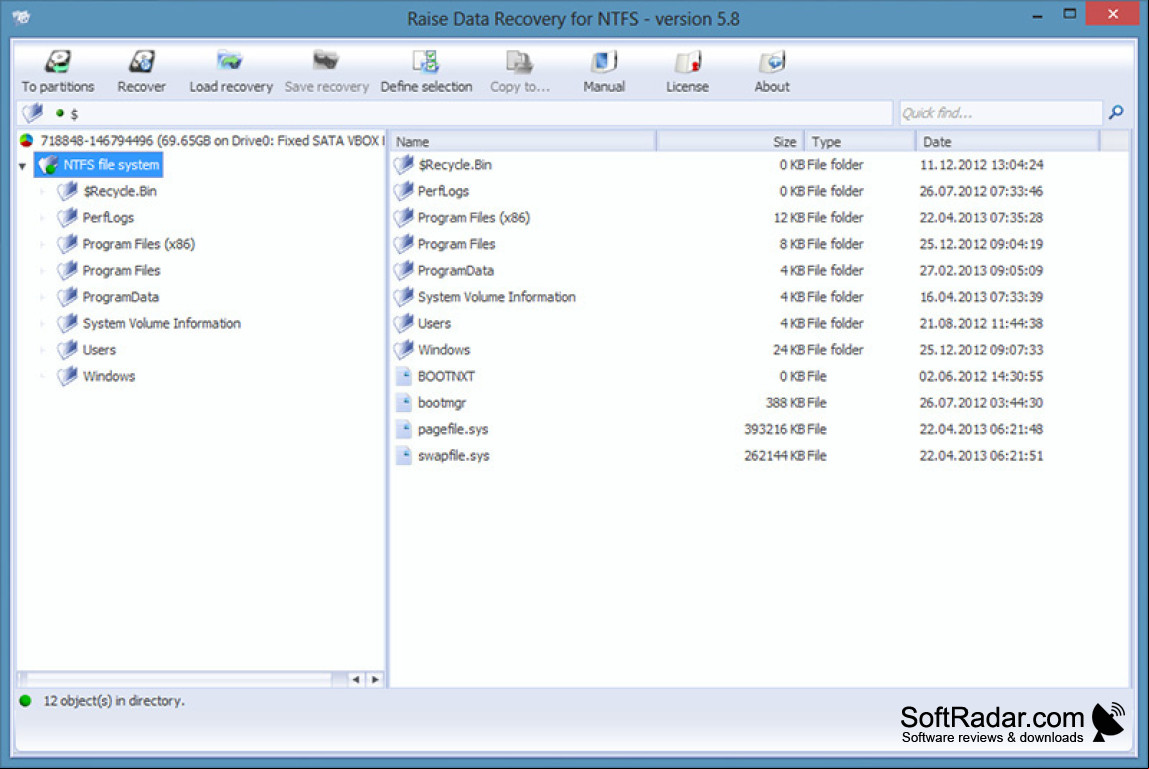The height and width of the screenshot is (769, 1149).
Task: Click the path bar folder icon
Action: click(x=32, y=113)
